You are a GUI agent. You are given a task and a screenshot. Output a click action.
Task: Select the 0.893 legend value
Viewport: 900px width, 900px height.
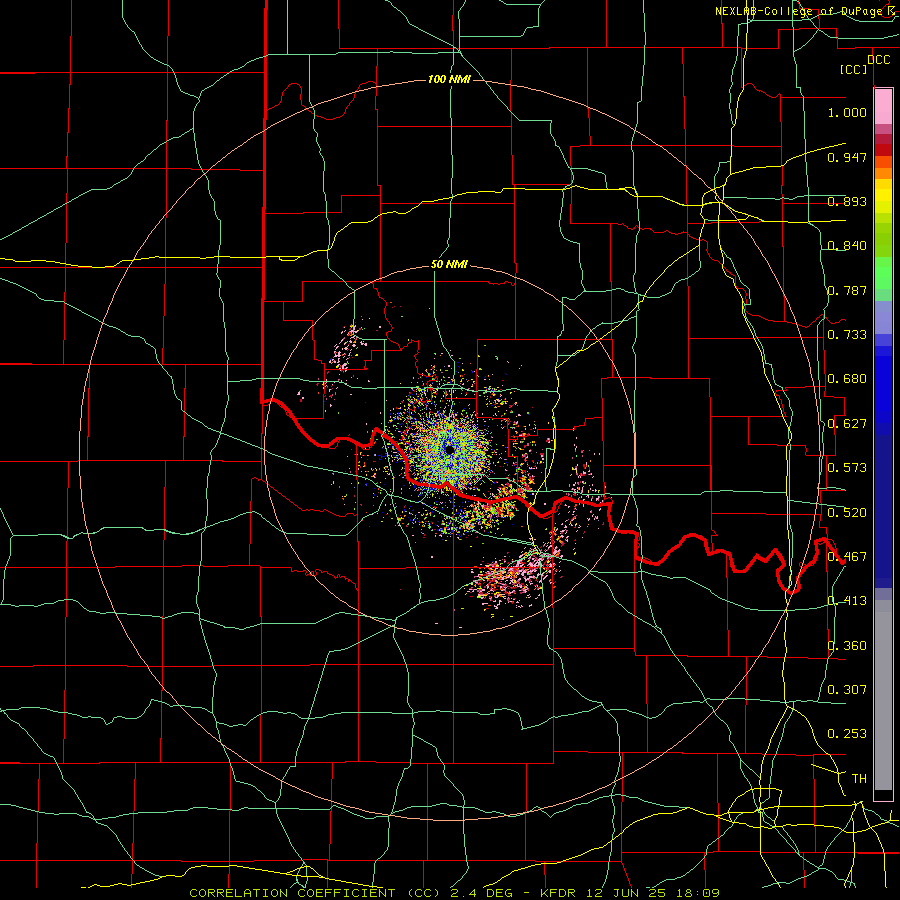coord(847,201)
